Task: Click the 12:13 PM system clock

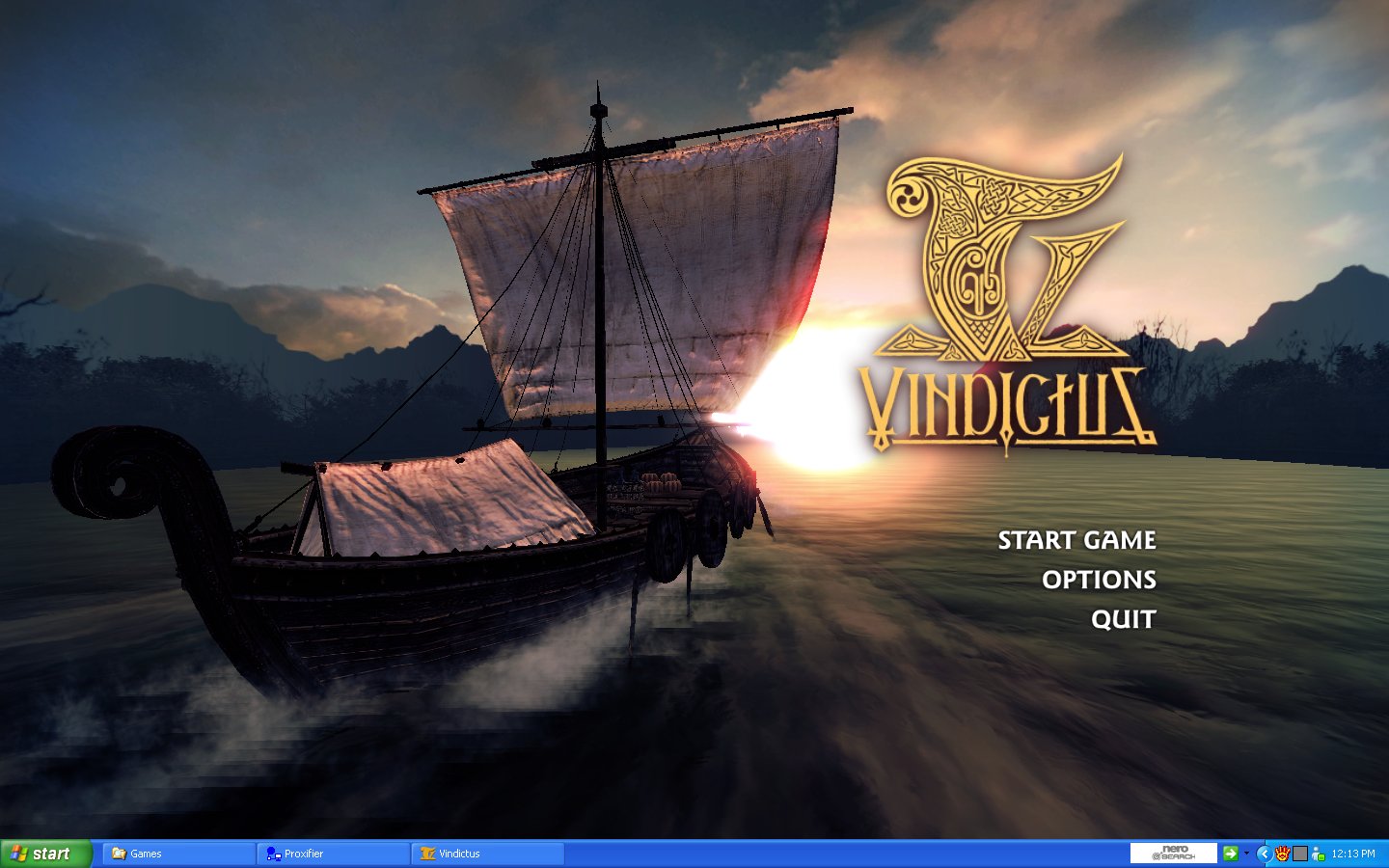Action: [x=1353, y=854]
